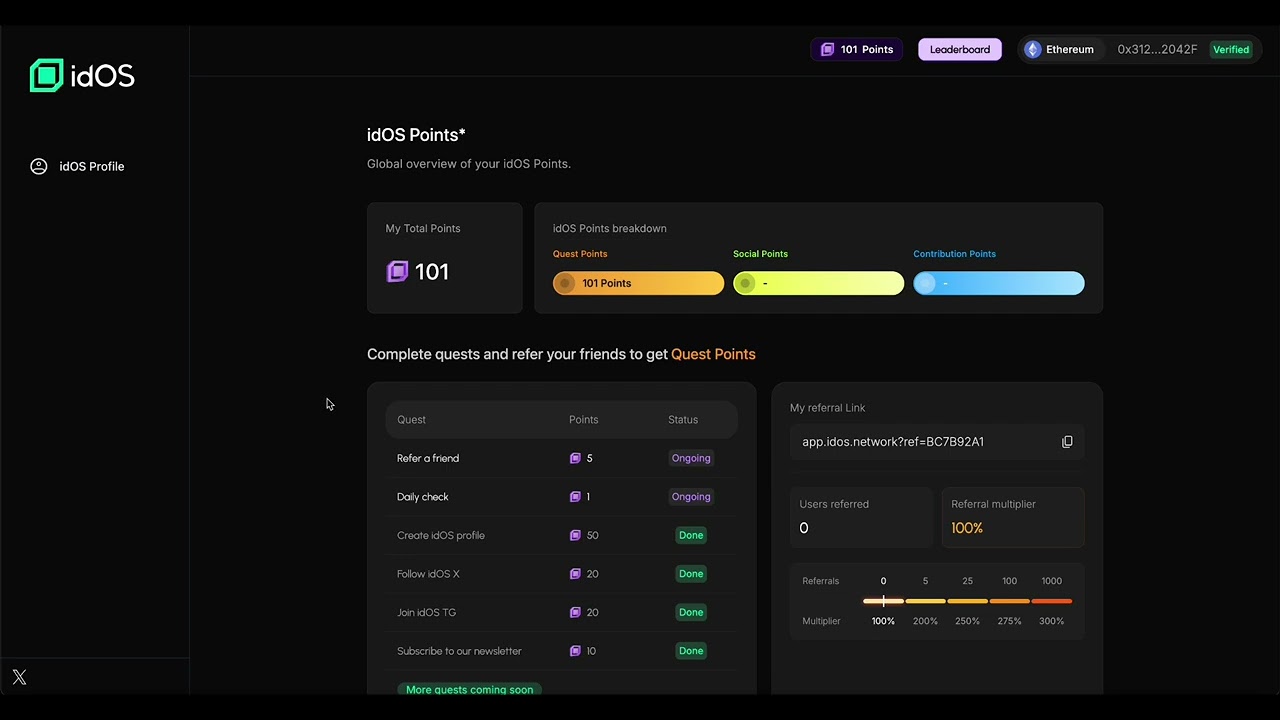
Task: Click the blue Contribution Points bar
Action: pyautogui.click(x=998, y=283)
